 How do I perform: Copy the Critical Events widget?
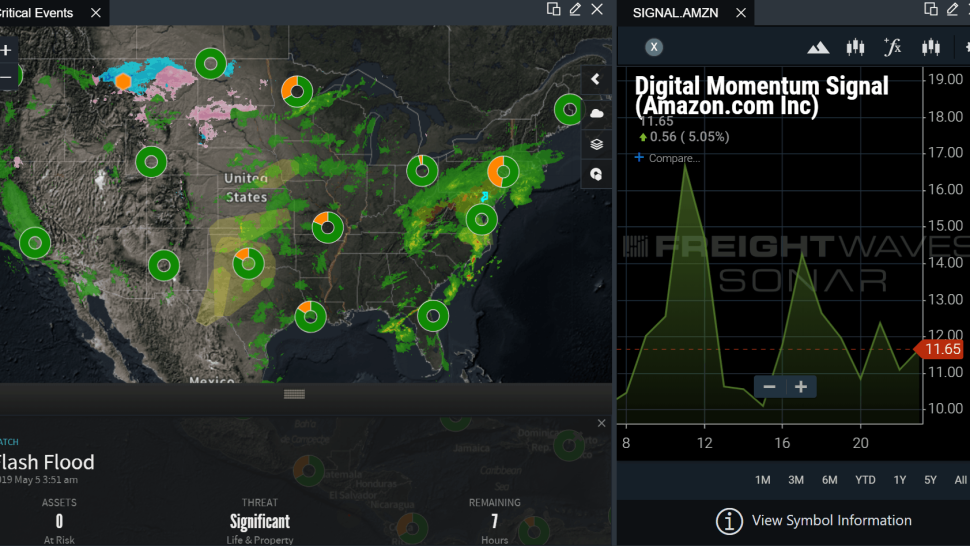(x=554, y=9)
